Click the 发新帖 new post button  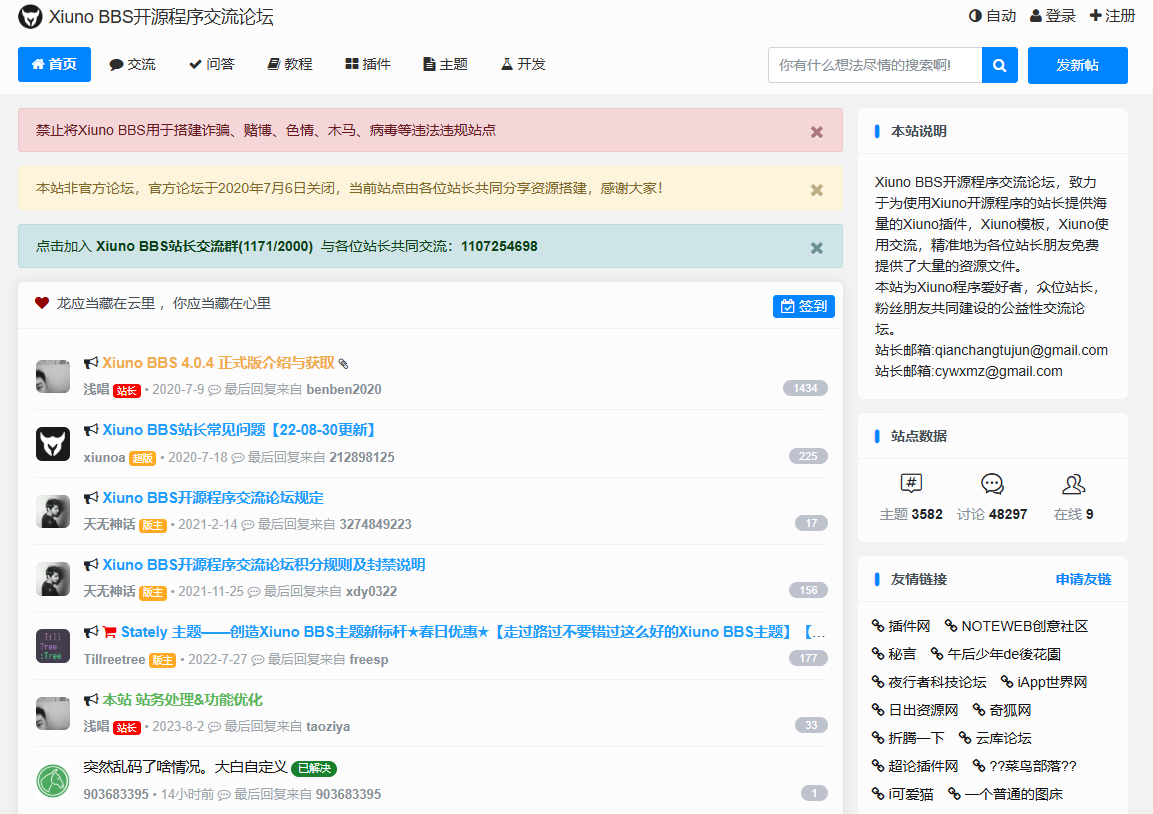1077,65
